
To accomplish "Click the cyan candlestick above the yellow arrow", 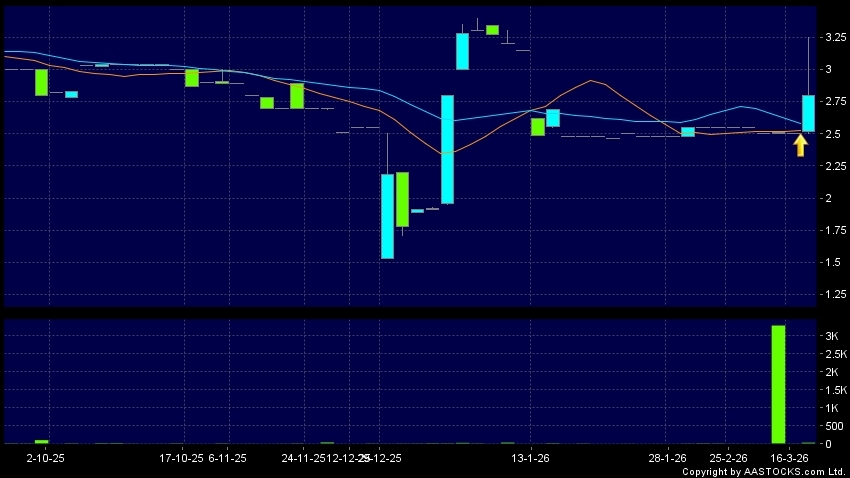I will point(808,113).
